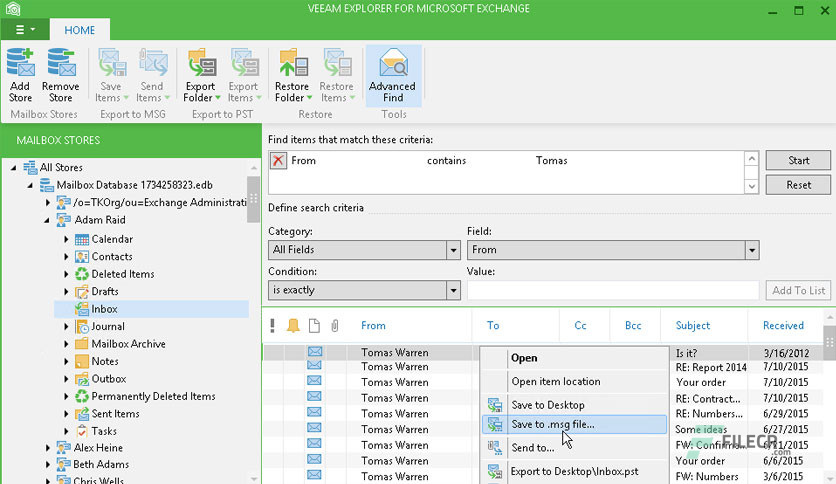836x484 pixels.
Task: Select the Journal folder icon
Action: click(82, 327)
